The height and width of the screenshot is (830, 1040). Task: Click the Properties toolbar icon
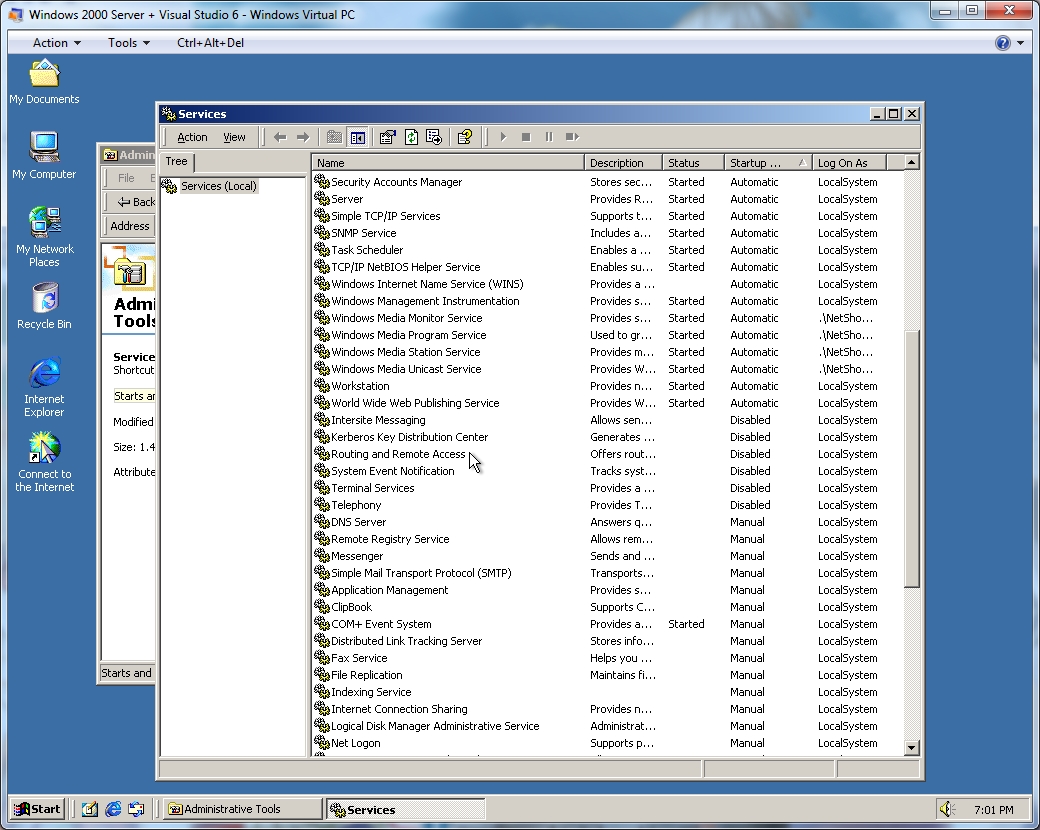point(388,137)
